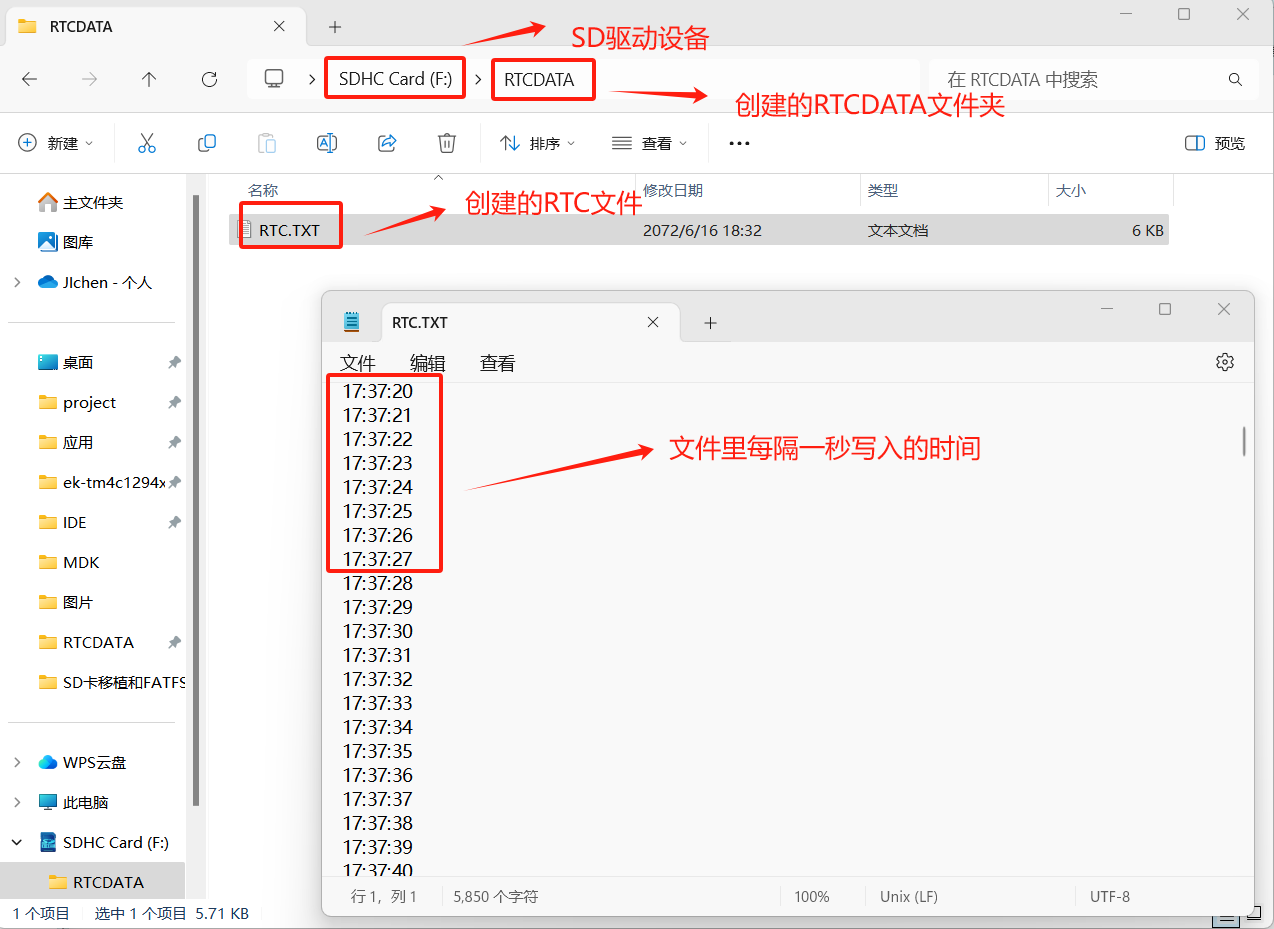This screenshot has width=1274, height=929.
Task: Select the RTC.TXT file in list
Action: point(289,230)
